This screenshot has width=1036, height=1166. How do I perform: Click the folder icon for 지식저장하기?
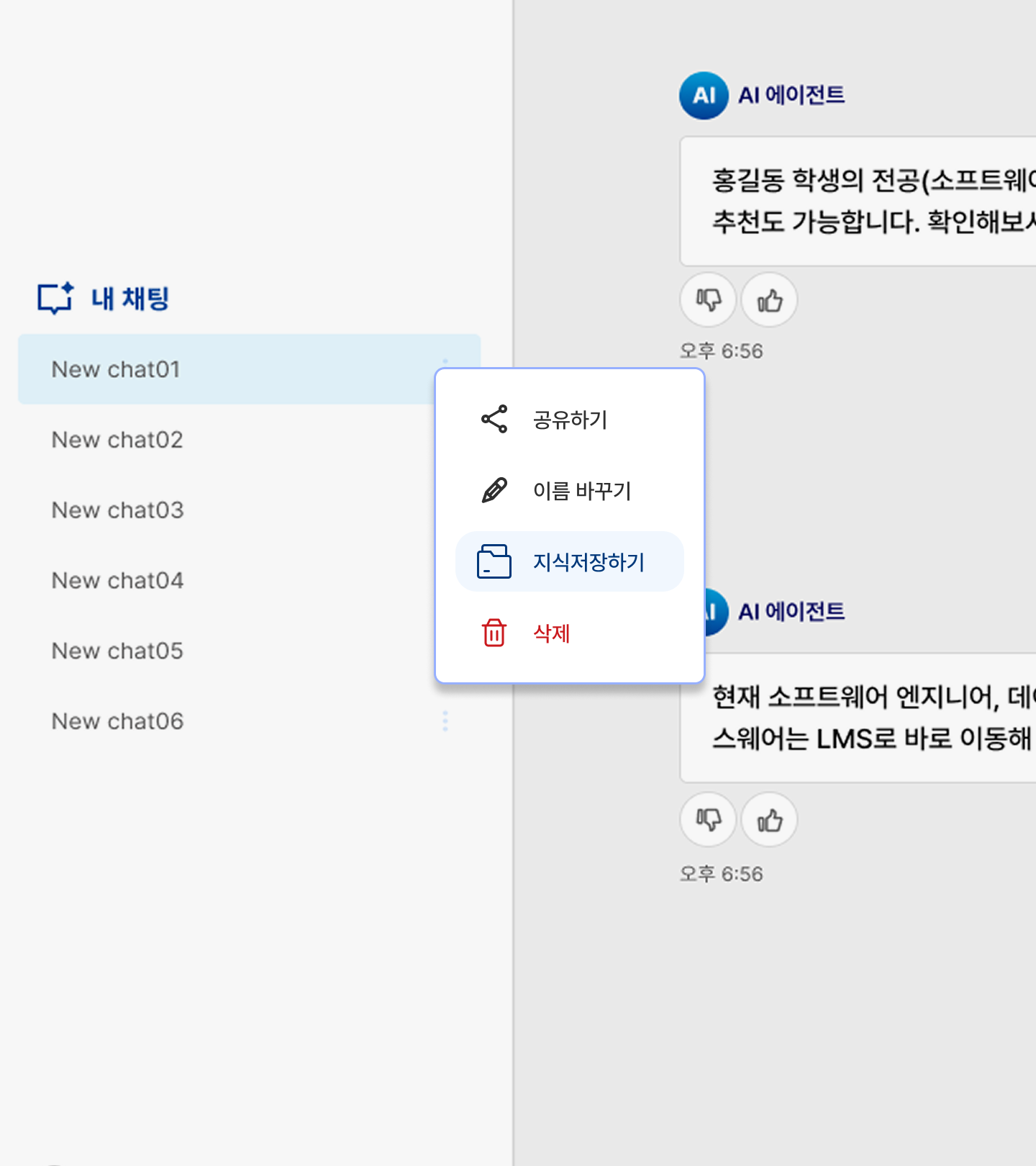click(x=494, y=561)
